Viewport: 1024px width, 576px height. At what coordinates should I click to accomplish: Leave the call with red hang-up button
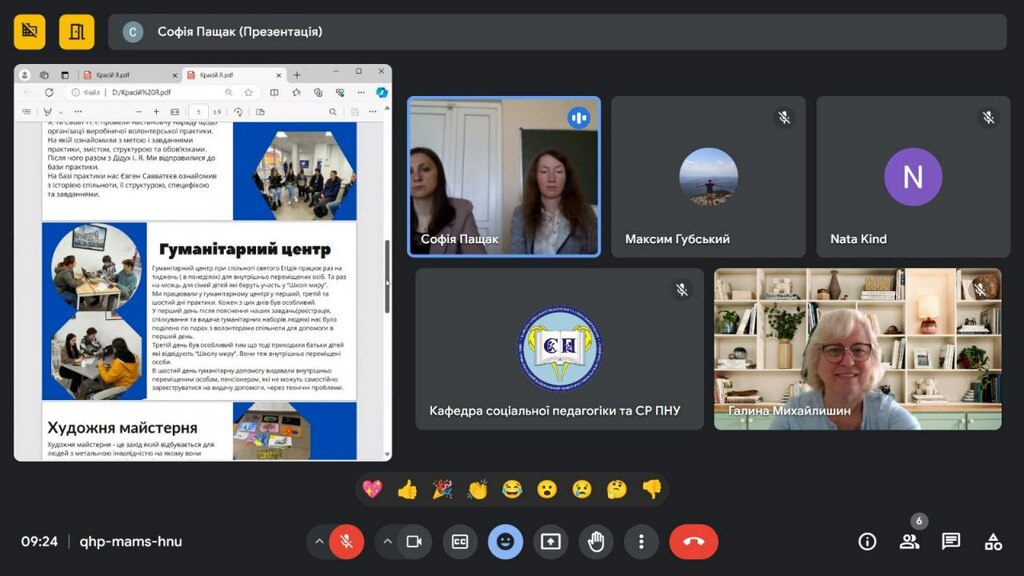point(693,541)
